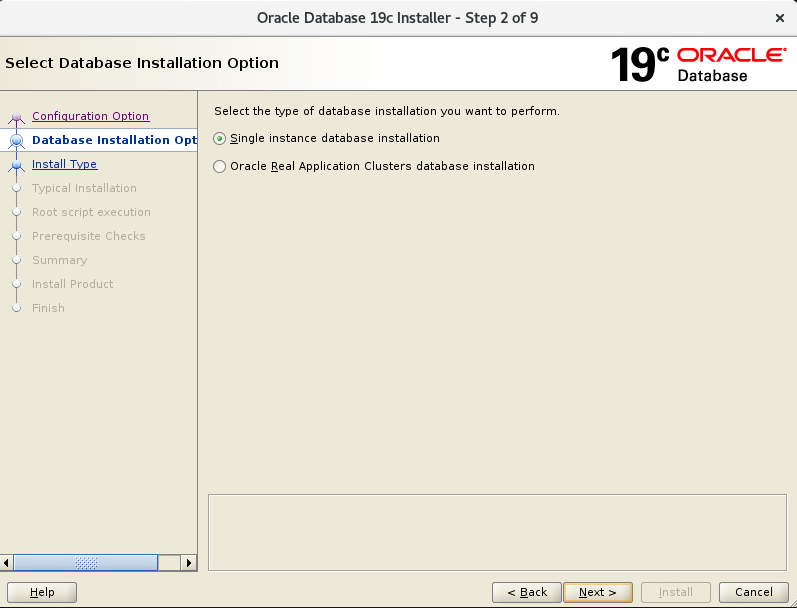Go back with the Back button
This screenshot has height=608, width=797.
tap(527, 592)
